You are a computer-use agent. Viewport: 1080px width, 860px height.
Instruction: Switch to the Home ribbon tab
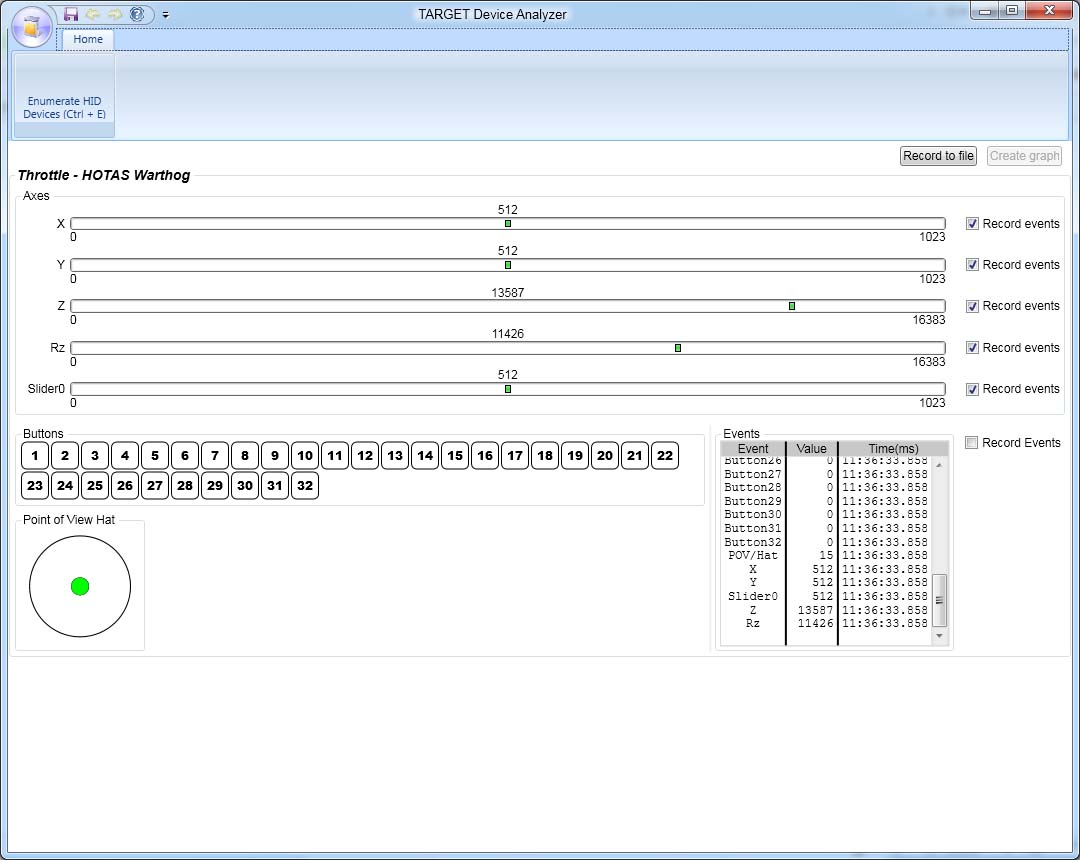88,39
